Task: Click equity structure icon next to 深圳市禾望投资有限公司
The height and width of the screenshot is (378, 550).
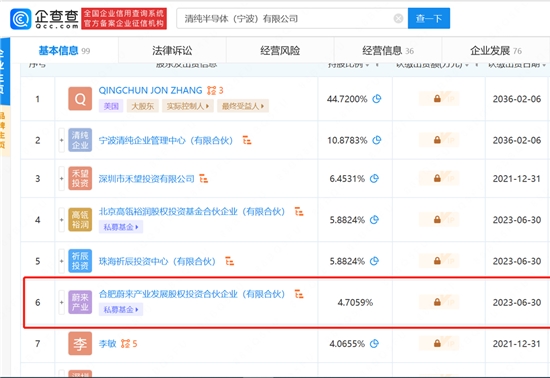Action: 203,178
